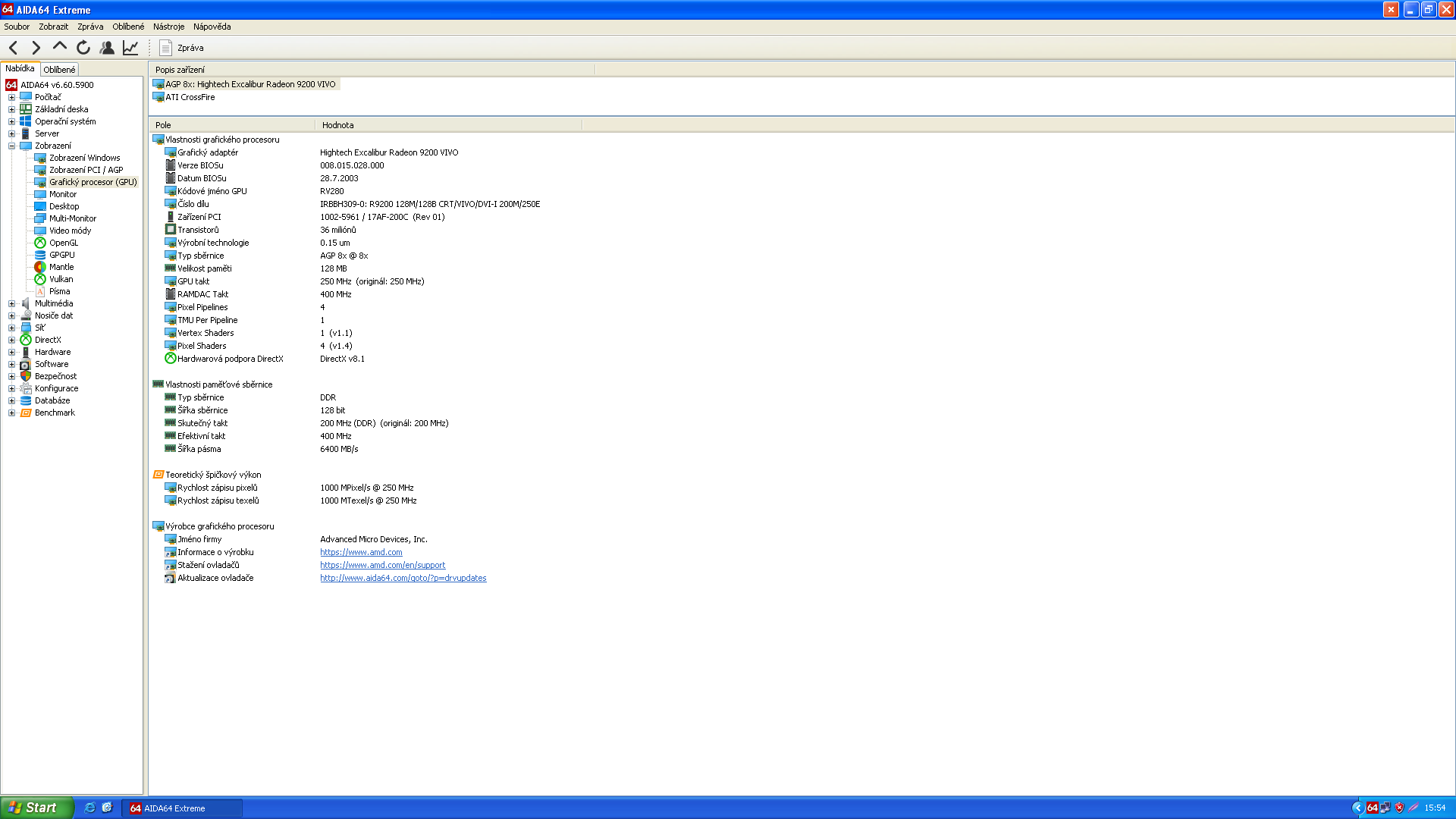
Task: Open the user profile toolbar icon
Action: [x=107, y=48]
